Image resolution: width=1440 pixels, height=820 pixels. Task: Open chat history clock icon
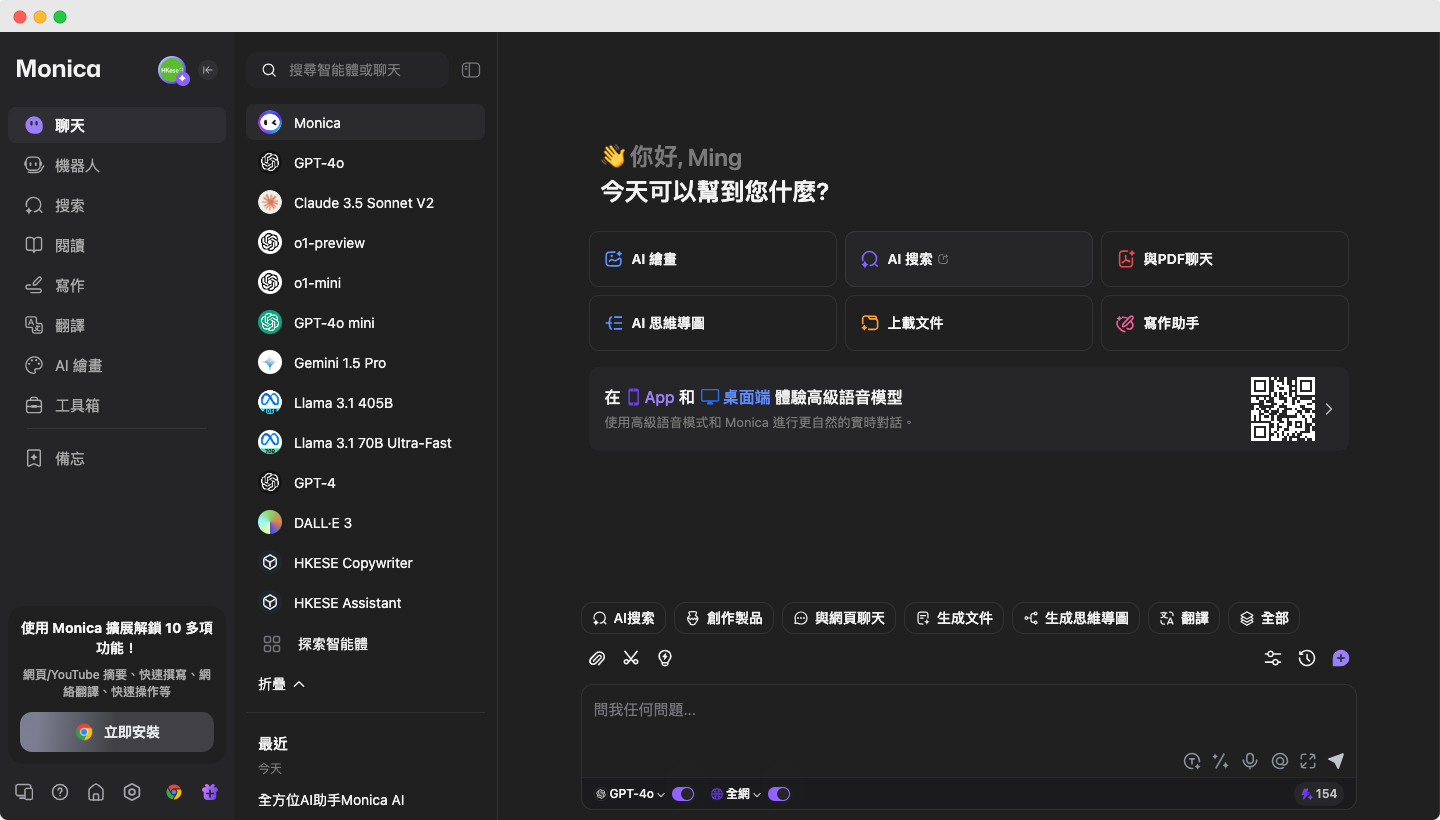(x=1307, y=658)
